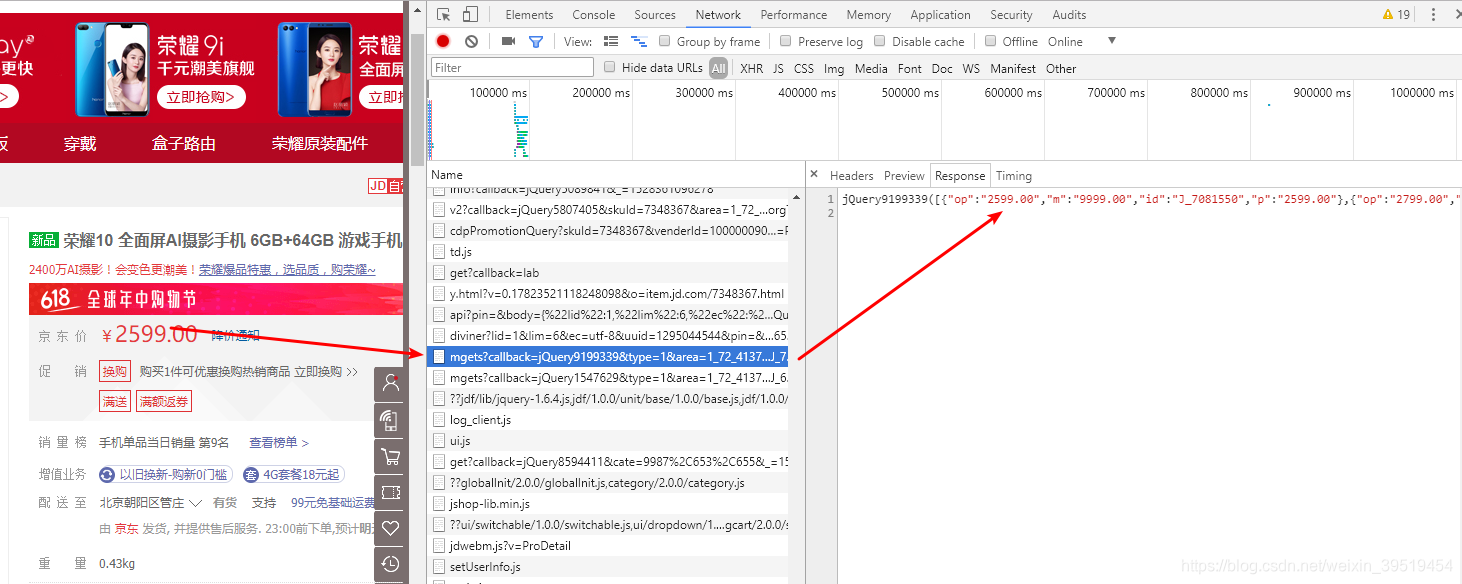The width and height of the screenshot is (1462, 584).
Task: Open the Application tab
Action: click(x=940, y=14)
